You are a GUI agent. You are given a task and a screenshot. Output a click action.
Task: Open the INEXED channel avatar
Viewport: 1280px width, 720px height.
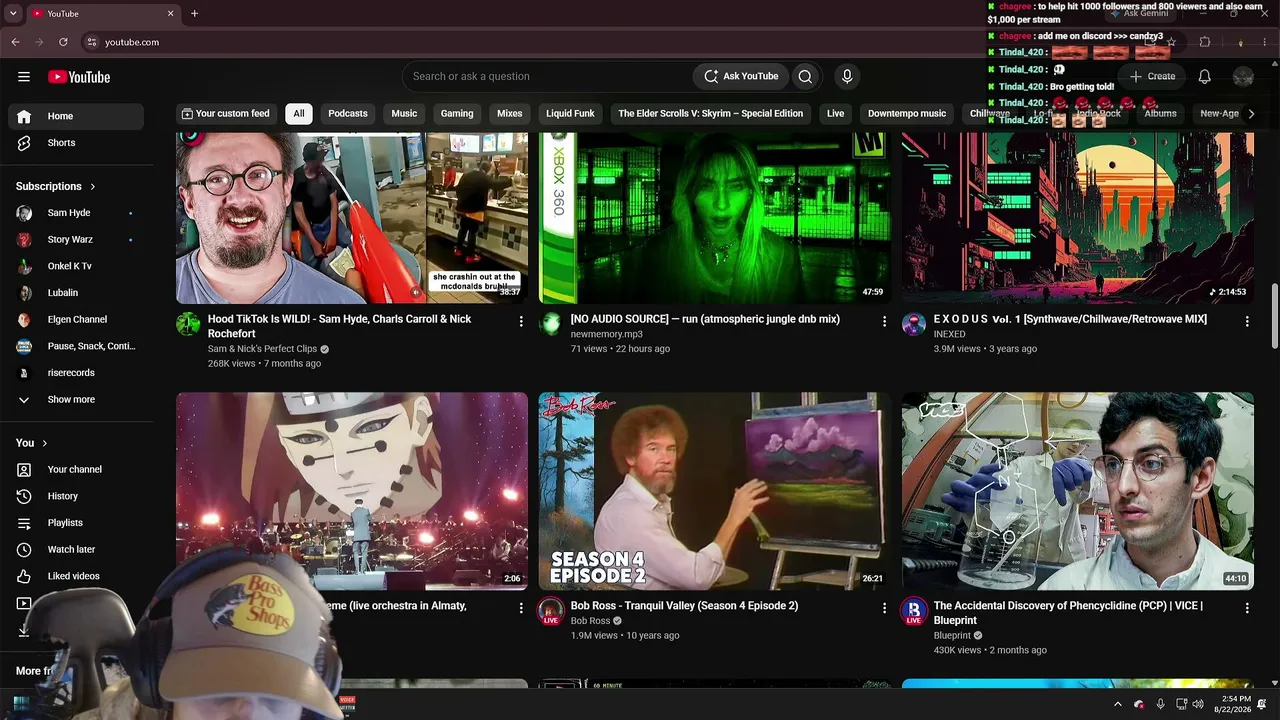tap(914, 324)
